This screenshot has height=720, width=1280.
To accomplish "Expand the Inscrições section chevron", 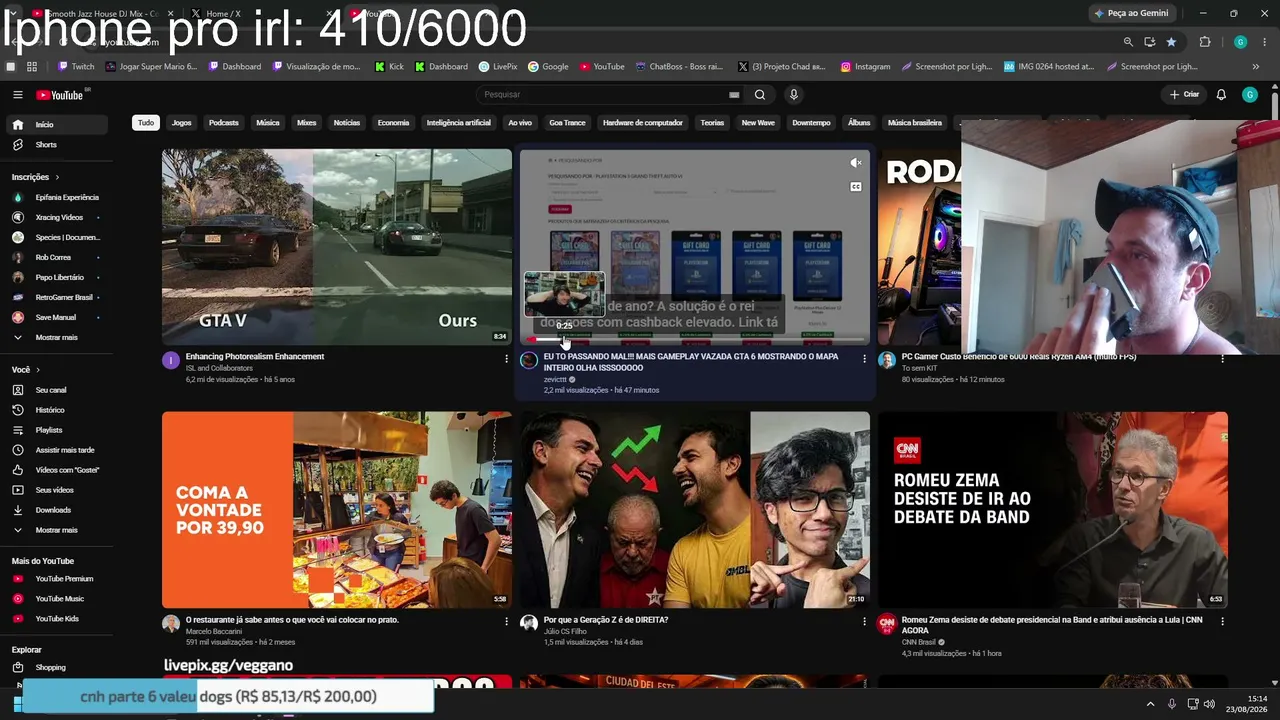I will 58,177.
